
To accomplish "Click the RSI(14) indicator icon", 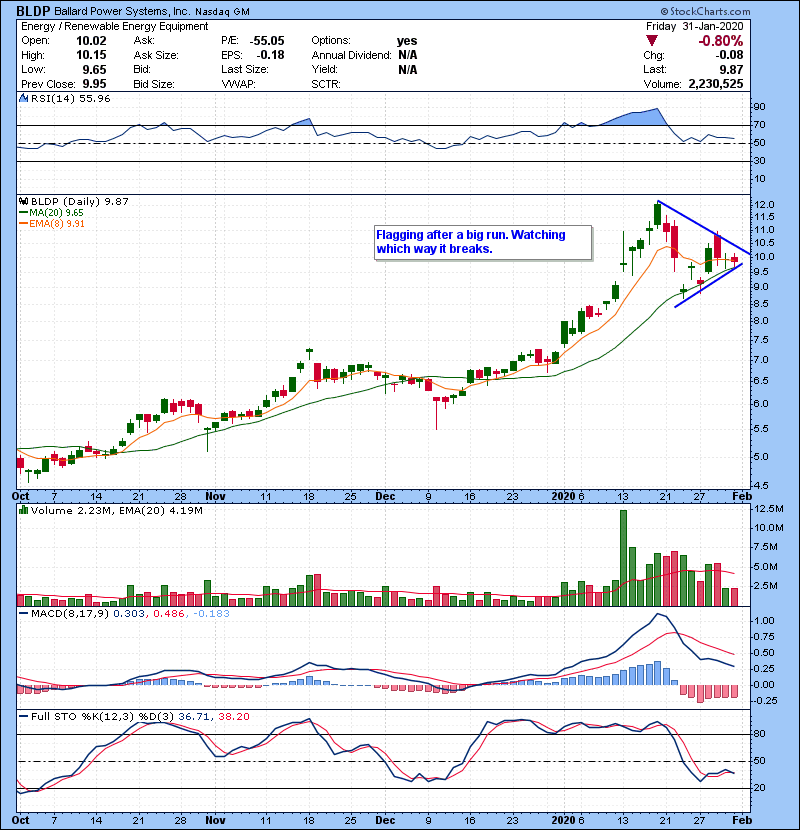I will pyautogui.click(x=23, y=98).
